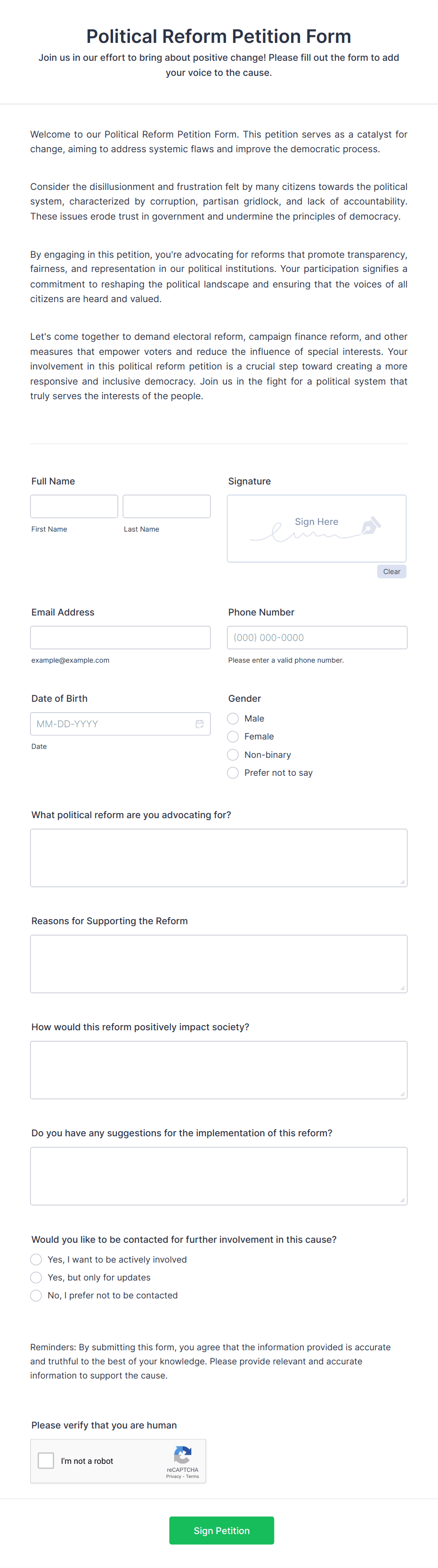Open the date picker calendar icon
Image resolution: width=438 pixels, height=1568 pixels.
click(200, 724)
